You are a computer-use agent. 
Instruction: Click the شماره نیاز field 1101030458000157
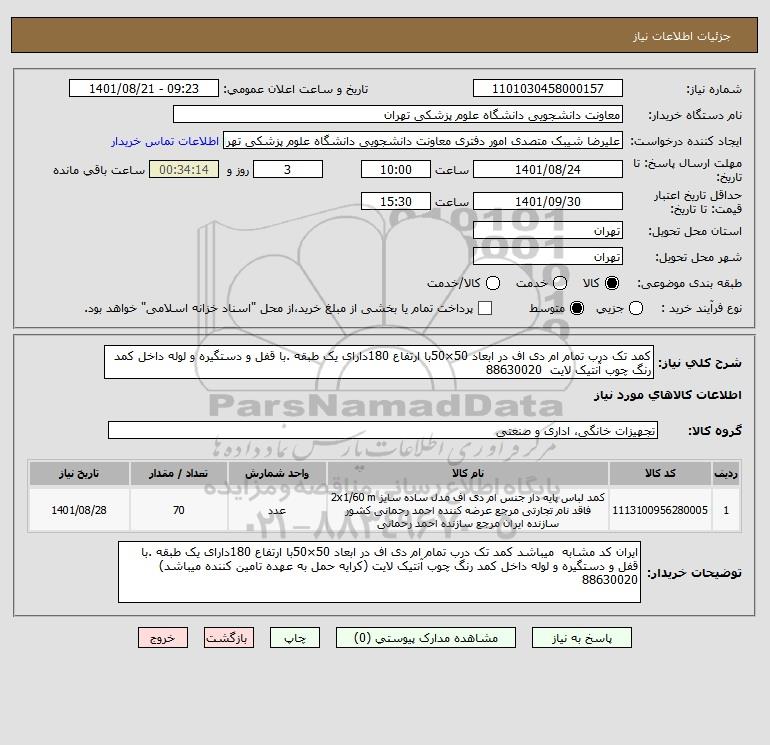point(548,89)
